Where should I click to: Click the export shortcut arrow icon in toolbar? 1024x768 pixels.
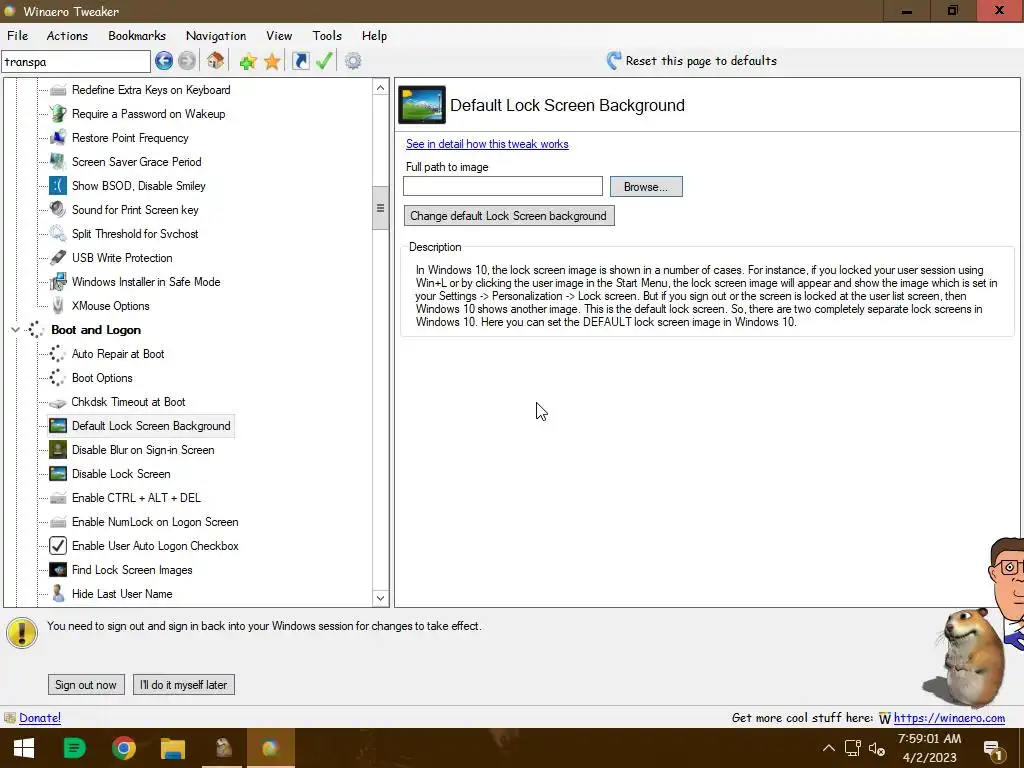[x=300, y=61]
